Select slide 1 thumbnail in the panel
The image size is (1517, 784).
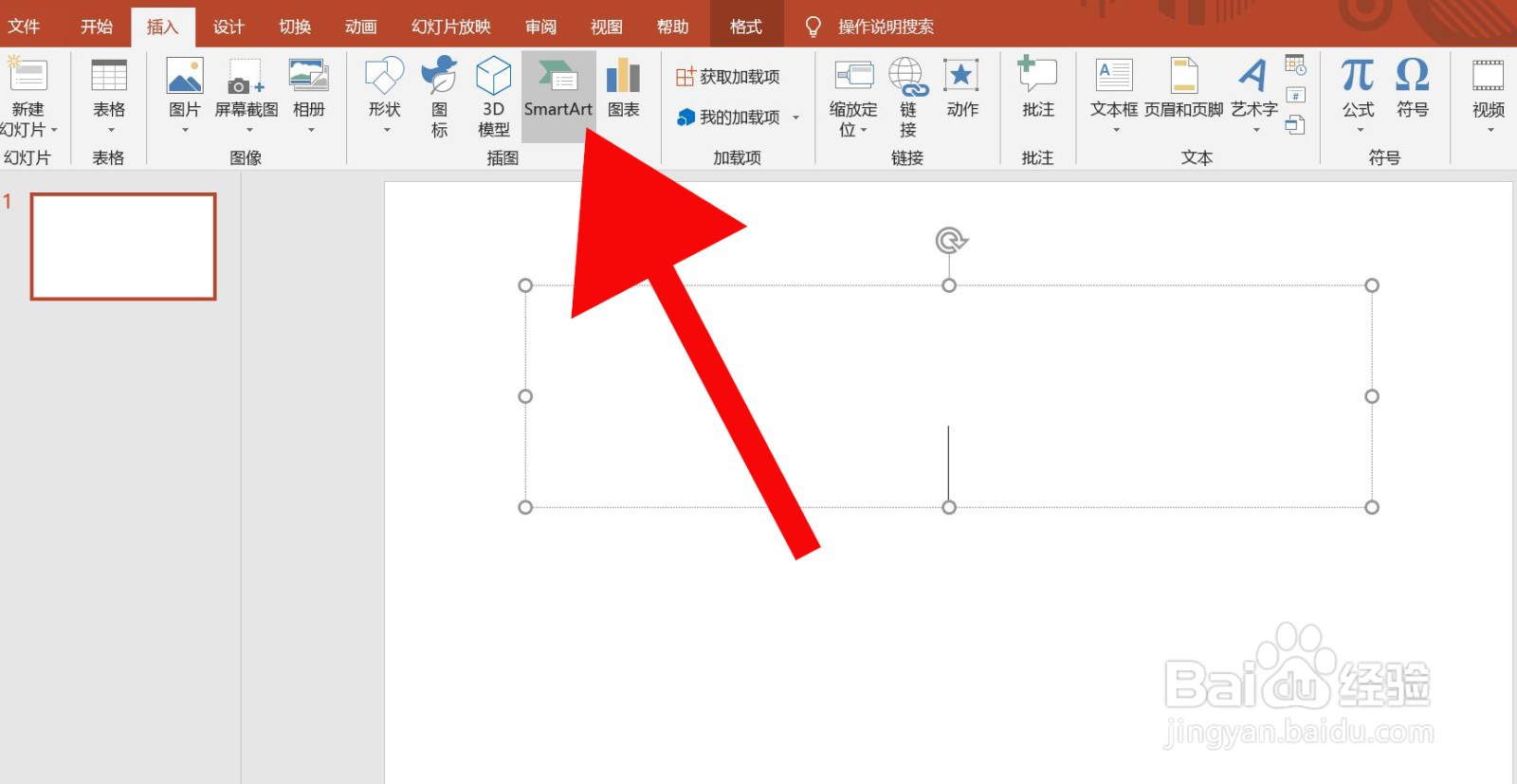tap(123, 246)
